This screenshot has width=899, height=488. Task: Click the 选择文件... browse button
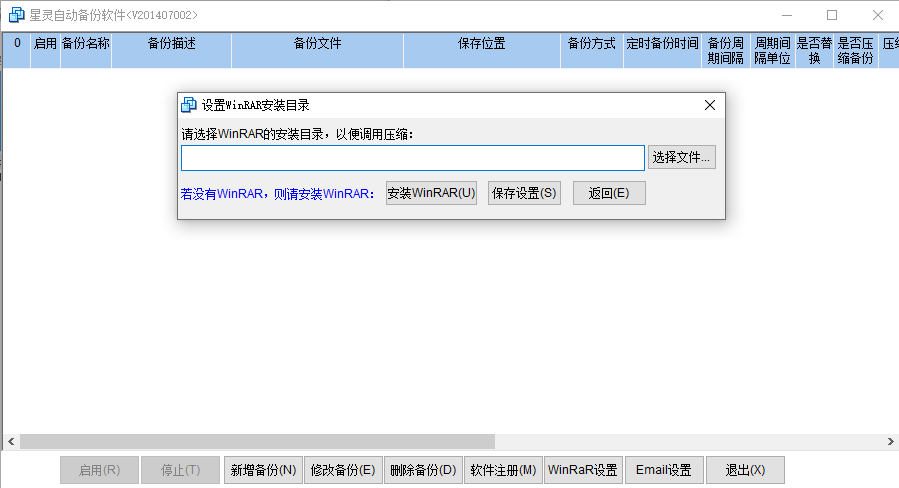pos(681,157)
